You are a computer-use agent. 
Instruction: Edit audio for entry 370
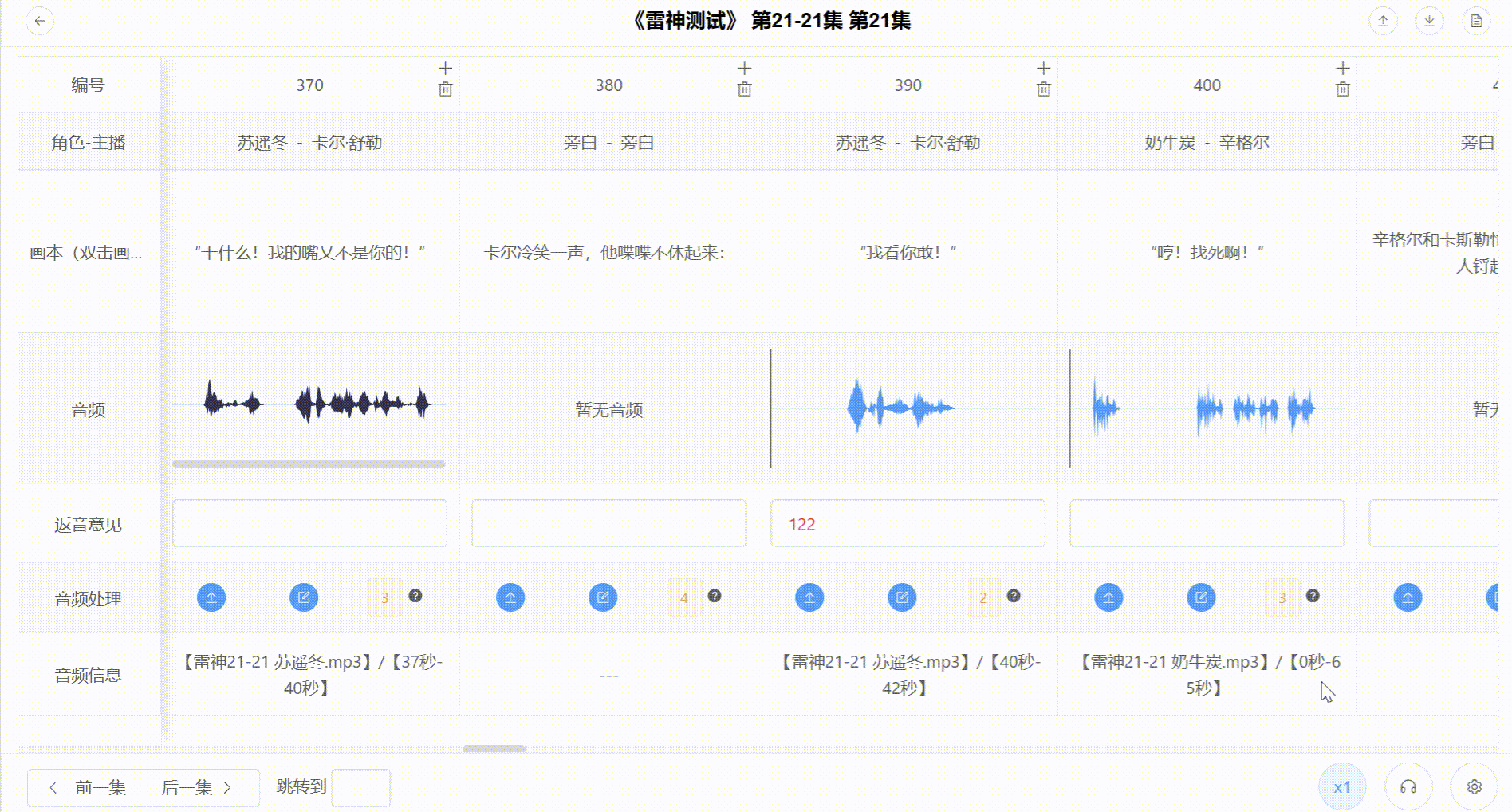[304, 597]
